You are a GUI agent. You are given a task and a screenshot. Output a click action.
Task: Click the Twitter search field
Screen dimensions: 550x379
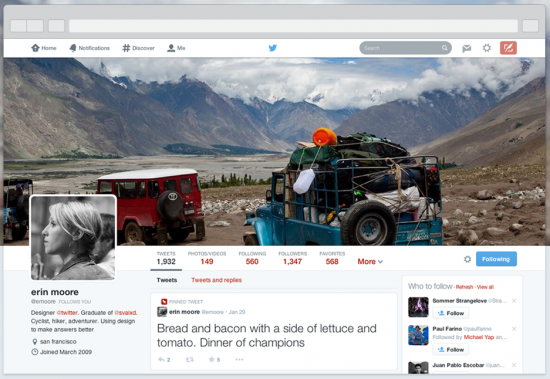coord(405,48)
